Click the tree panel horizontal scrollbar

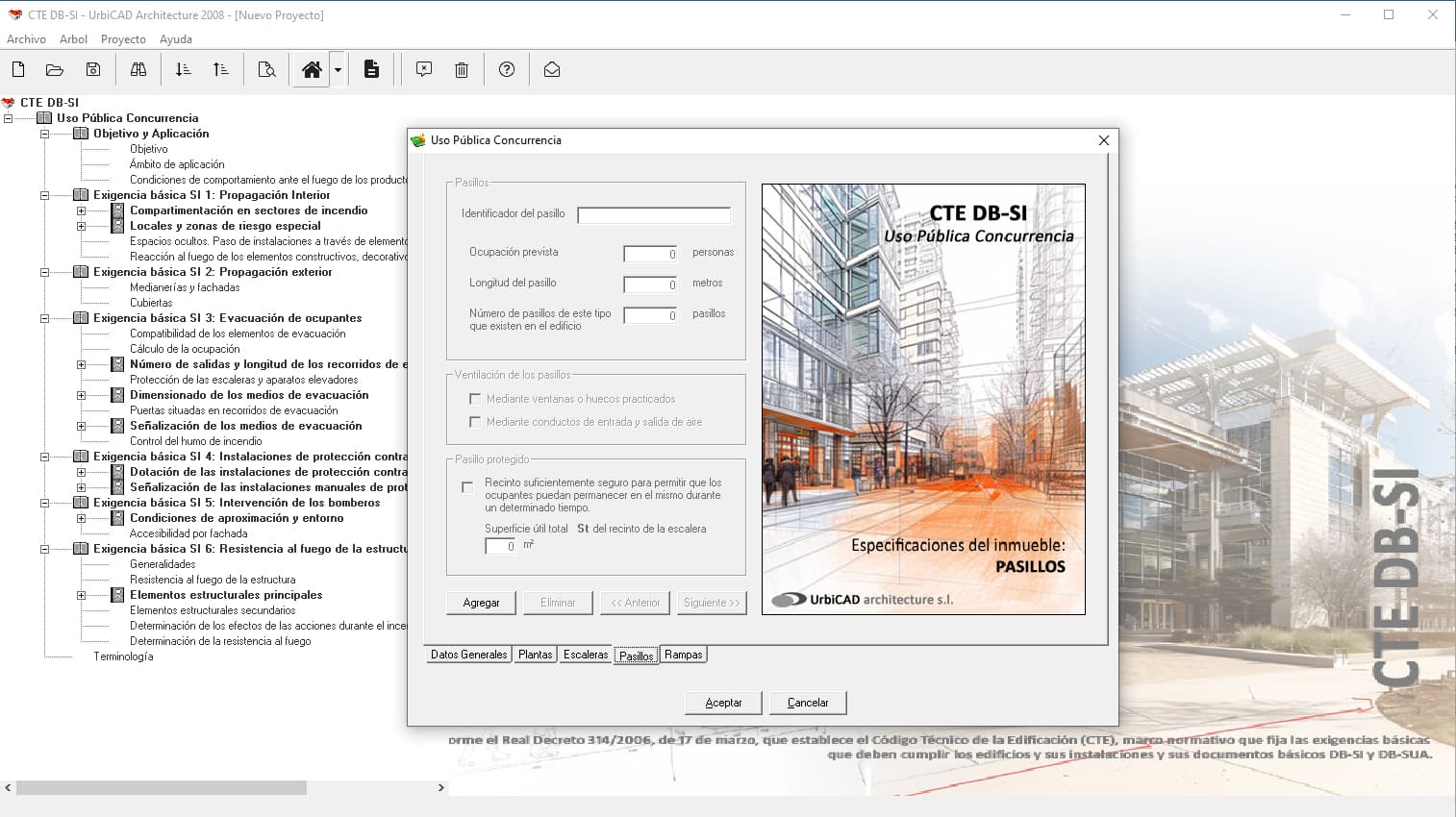coord(162,787)
